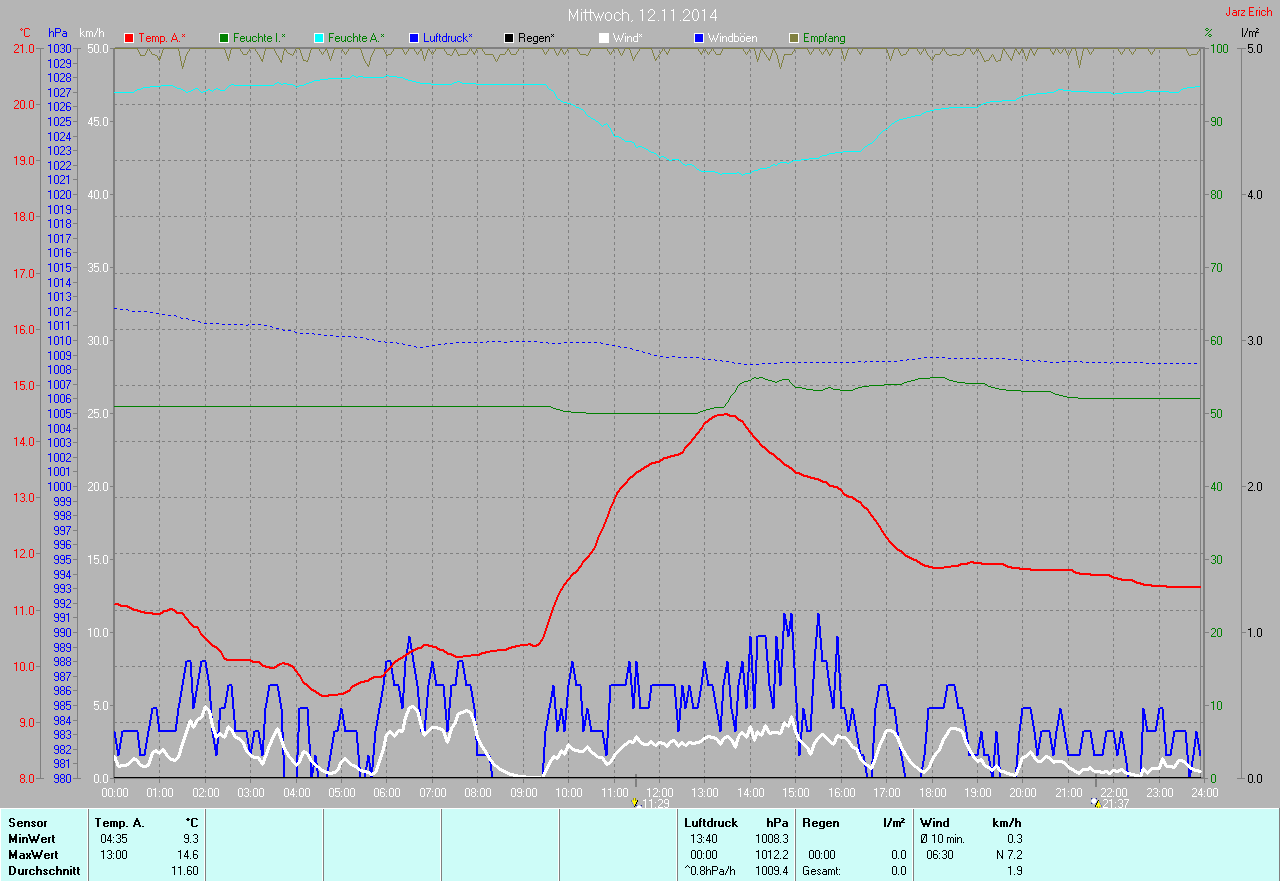Click the 12:00 time axis label
The height and width of the screenshot is (881, 1280).
(660, 793)
